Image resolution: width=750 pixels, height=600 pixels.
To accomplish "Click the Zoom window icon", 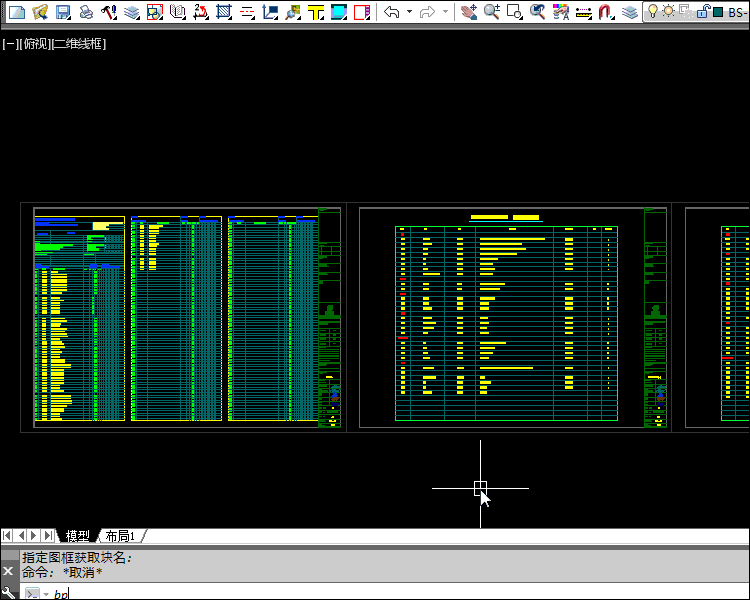I will (x=515, y=12).
